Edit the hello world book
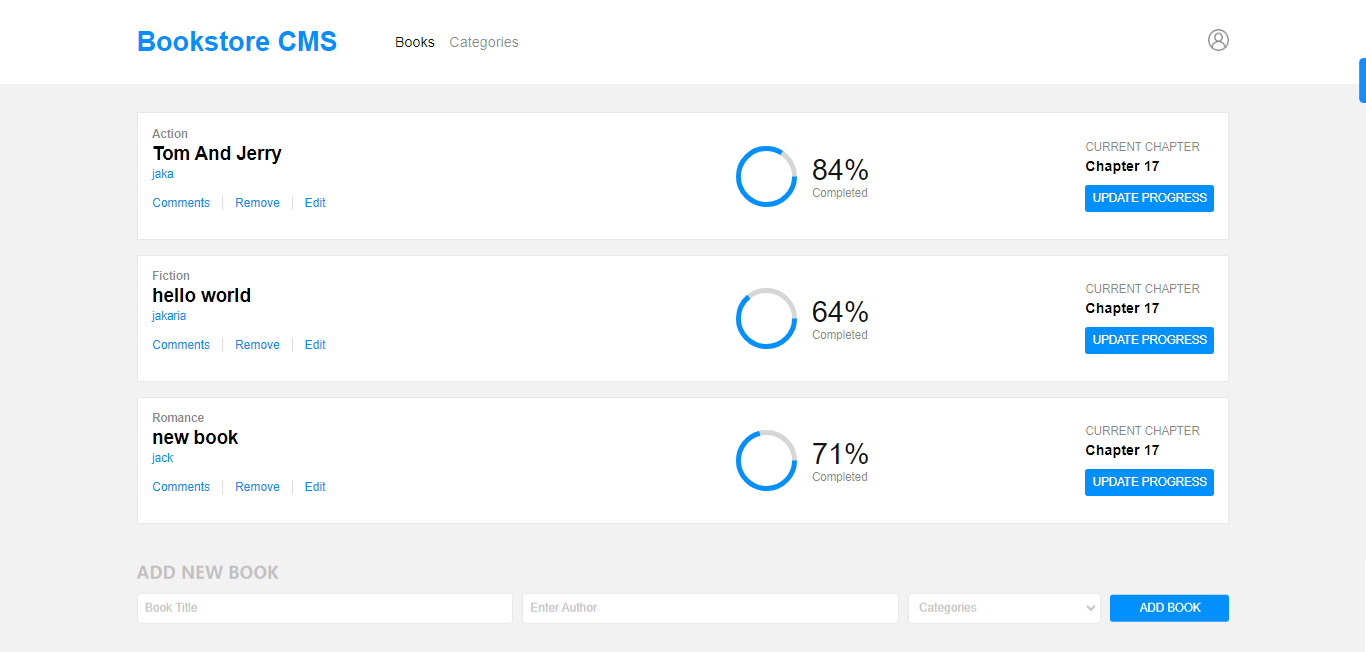Image resolution: width=1366 pixels, height=652 pixels. [315, 345]
